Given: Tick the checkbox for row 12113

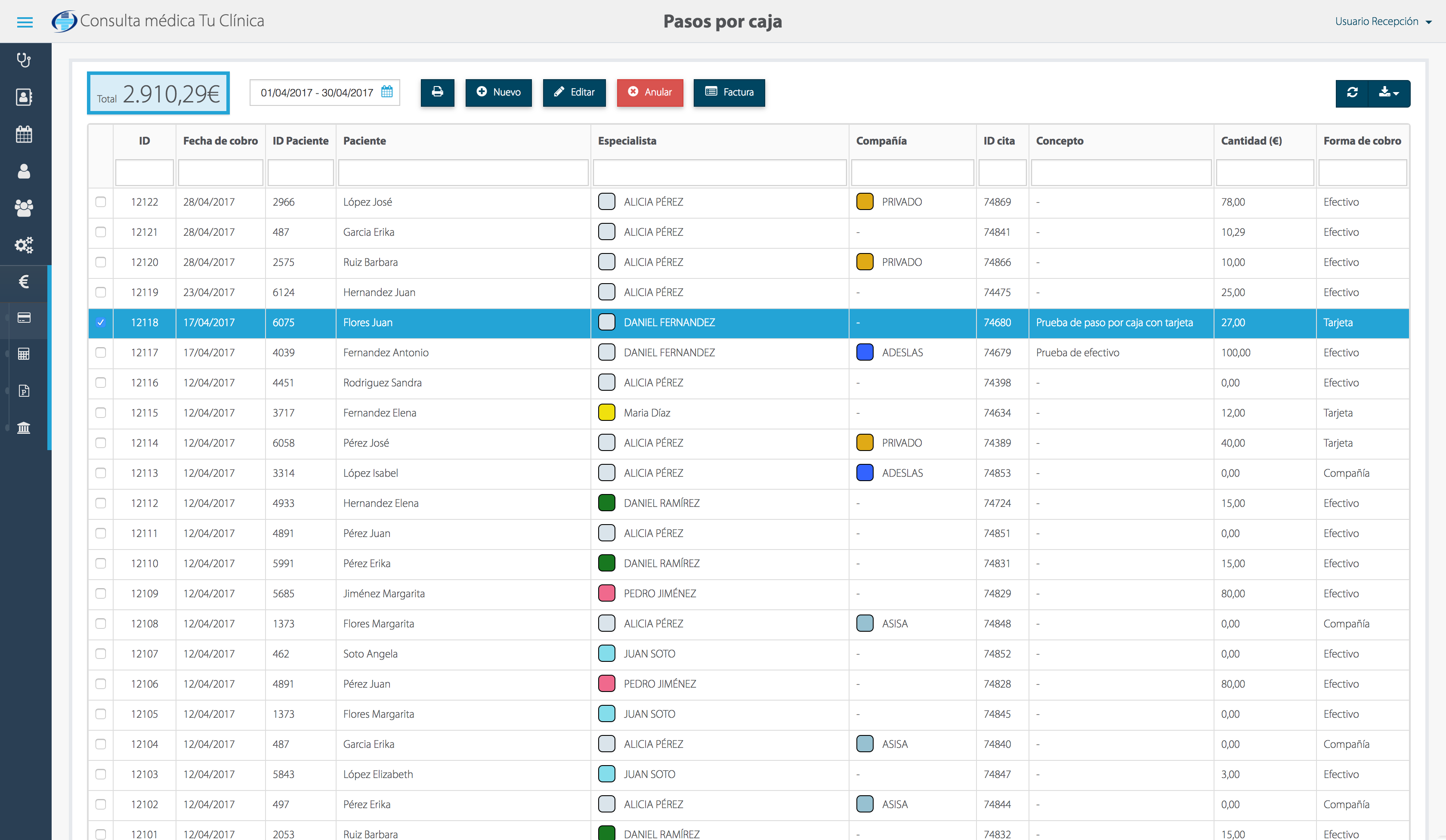Looking at the screenshot, I should 101,473.
